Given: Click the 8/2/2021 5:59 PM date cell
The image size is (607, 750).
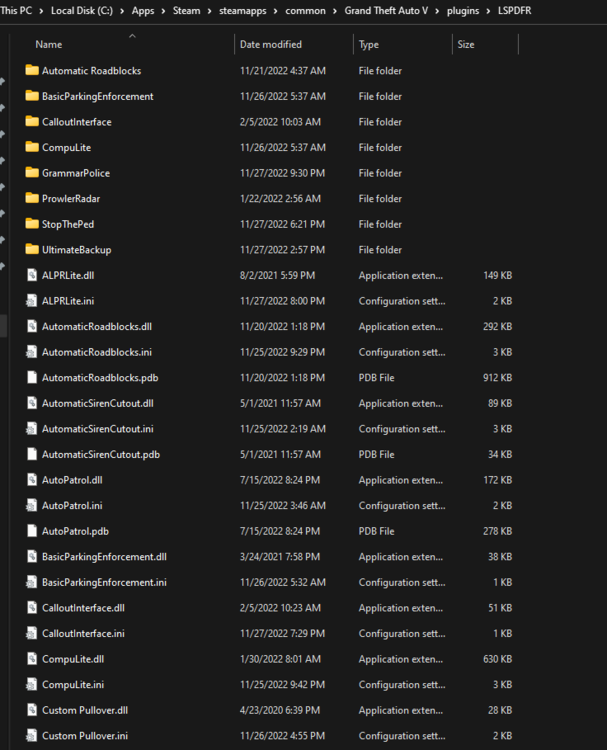Looking at the screenshot, I should pyautogui.click(x=277, y=275).
